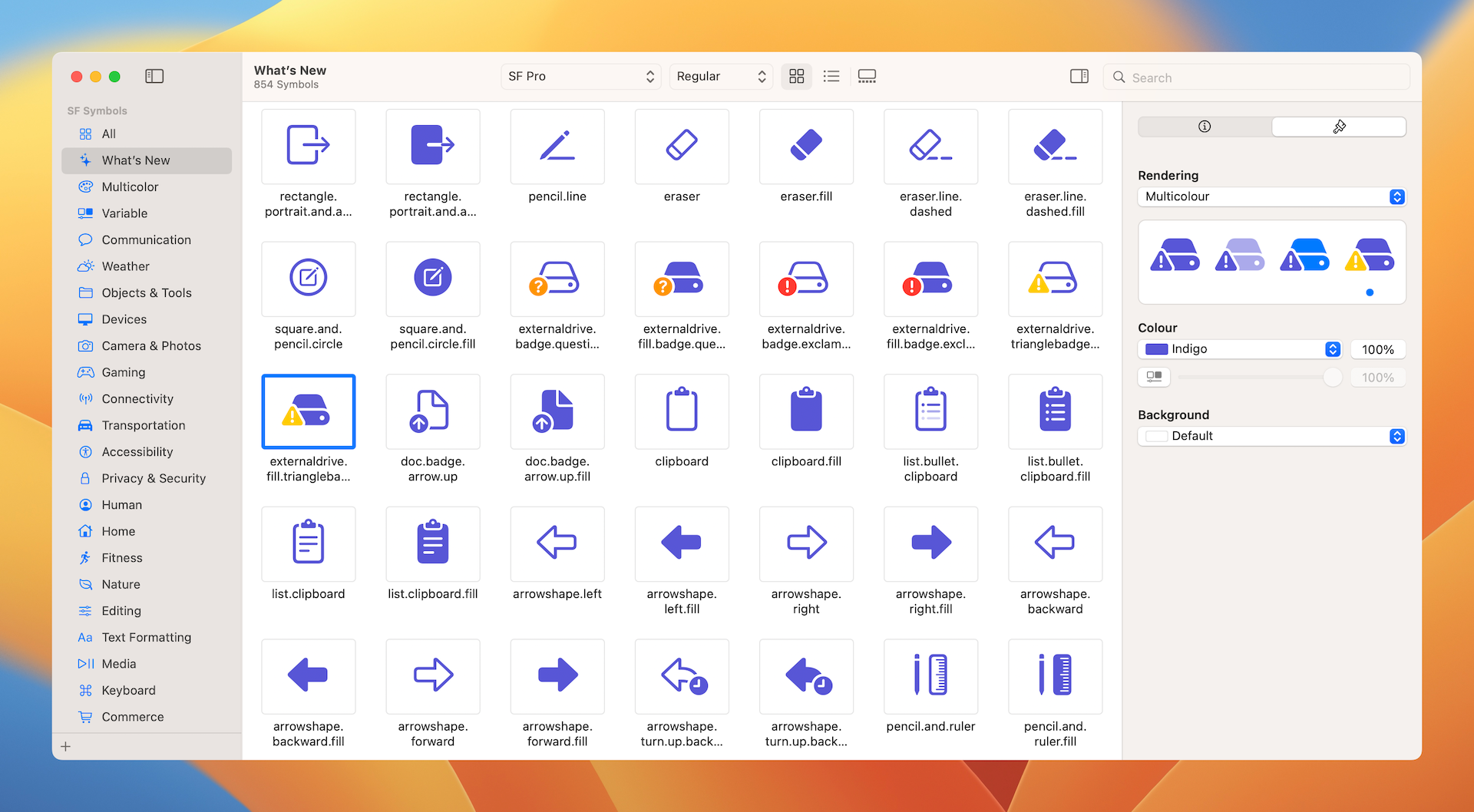The height and width of the screenshot is (812, 1474).
Task: Select the clipboard symbol icon
Action: point(681,411)
